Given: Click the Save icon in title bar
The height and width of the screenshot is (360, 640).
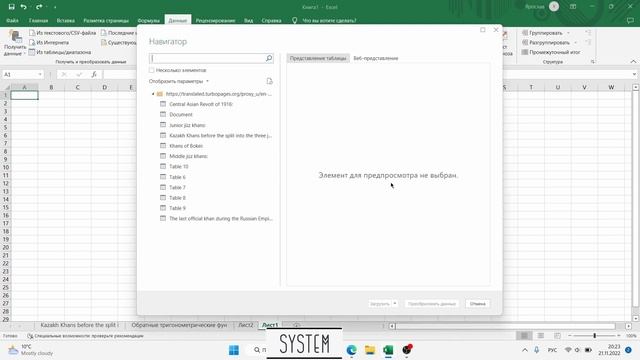Looking at the screenshot, I should [11, 7].
